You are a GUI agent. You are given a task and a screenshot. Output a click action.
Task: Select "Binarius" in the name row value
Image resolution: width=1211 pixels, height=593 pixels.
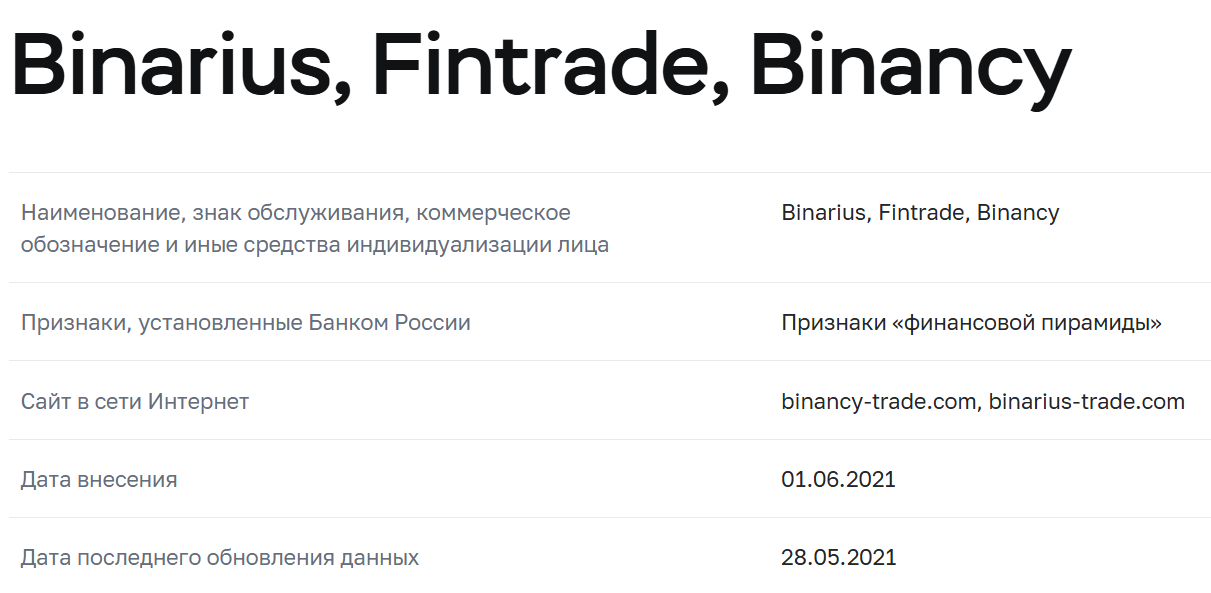pyautogui.click(x=824, y=213)
